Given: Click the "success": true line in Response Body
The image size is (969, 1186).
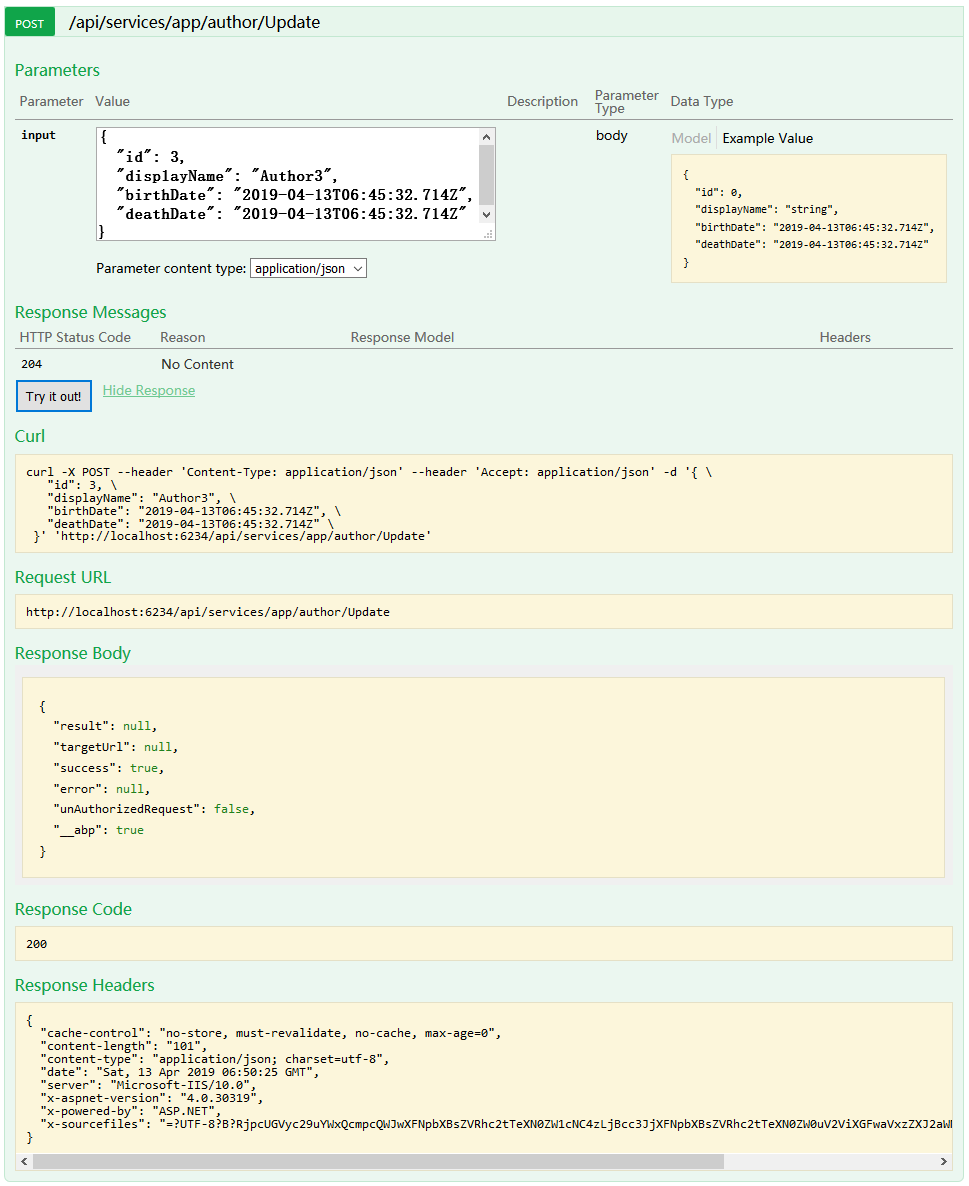Looking at the screenshot, I should click(109, 768).
